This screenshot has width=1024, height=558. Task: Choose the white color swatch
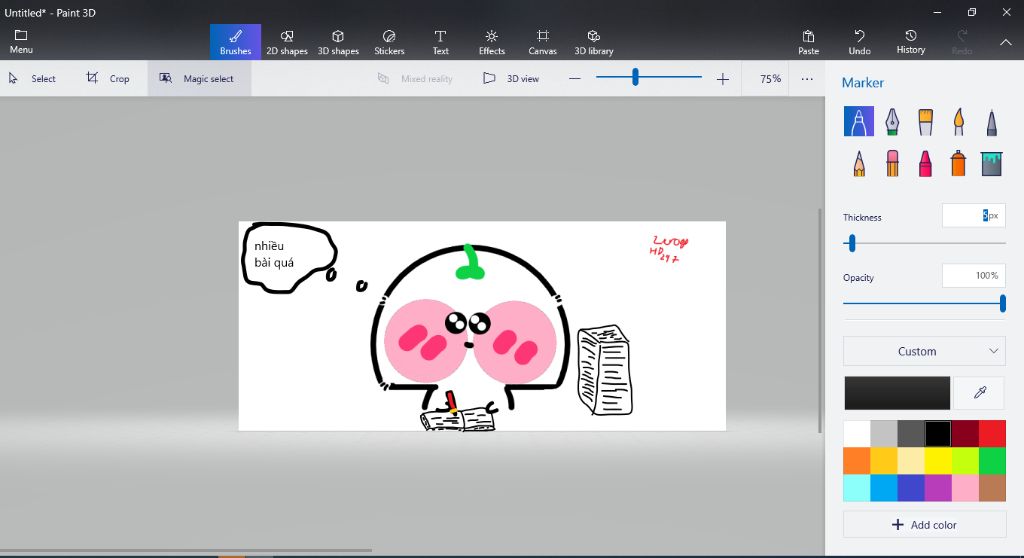point(856,433)
